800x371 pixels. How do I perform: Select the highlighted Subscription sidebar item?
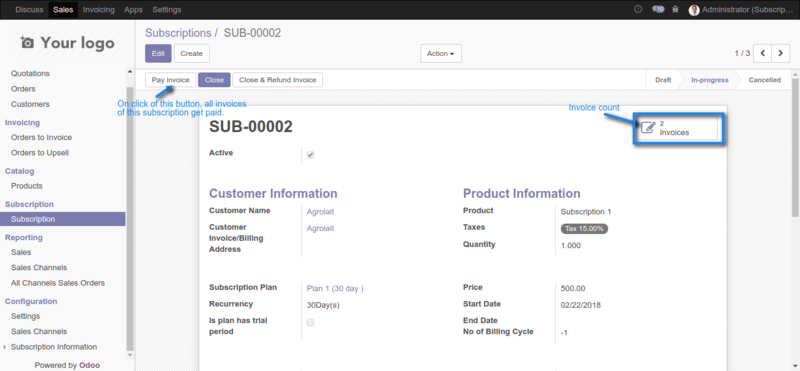coord(62,219)
